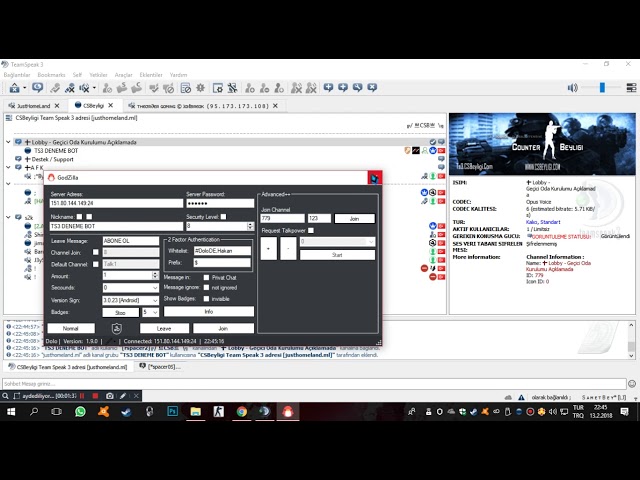Toggle the 'not ignored' checkbox
Image resolution: width=640 pixels, height=480 pixels.
click(x=207, y=288)
